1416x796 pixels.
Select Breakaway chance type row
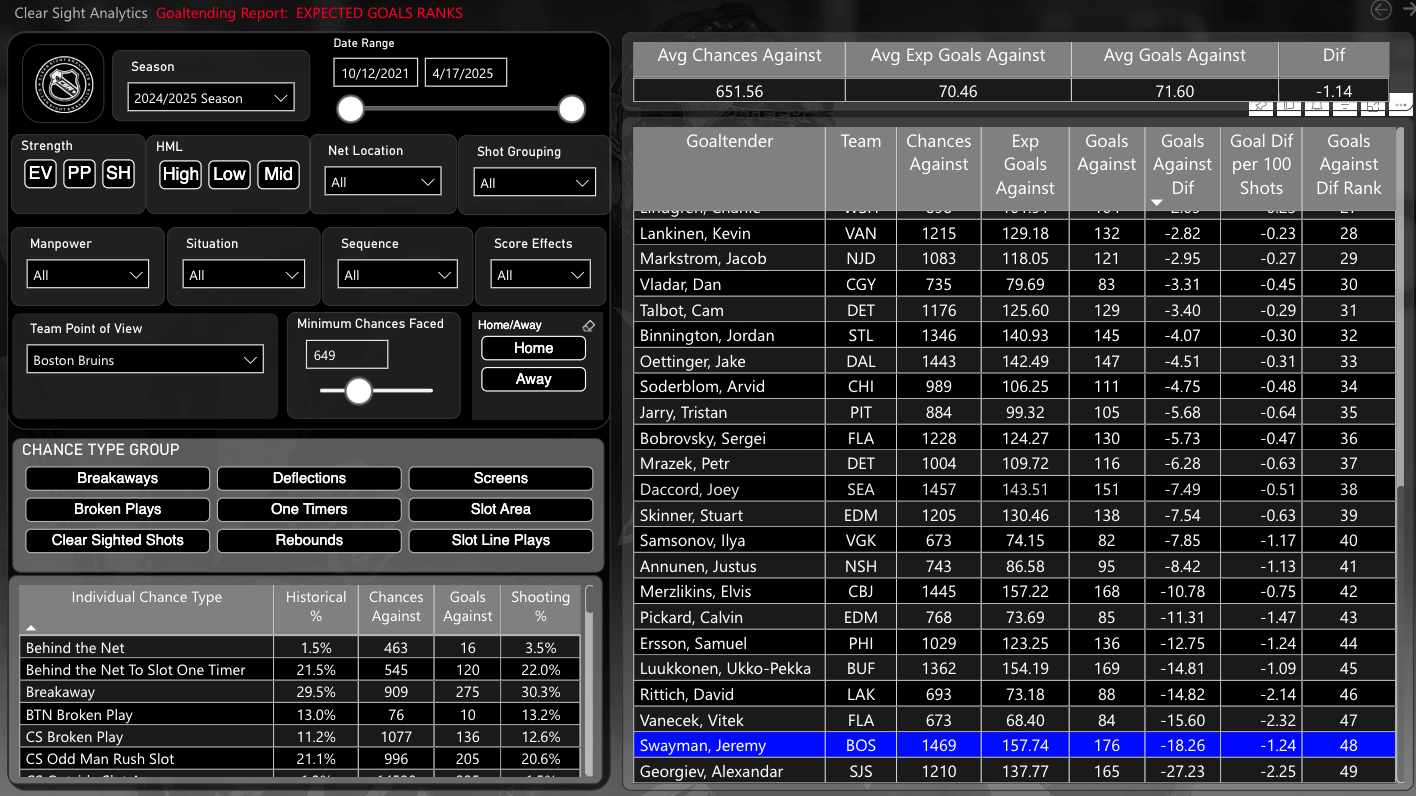[302, 692]
